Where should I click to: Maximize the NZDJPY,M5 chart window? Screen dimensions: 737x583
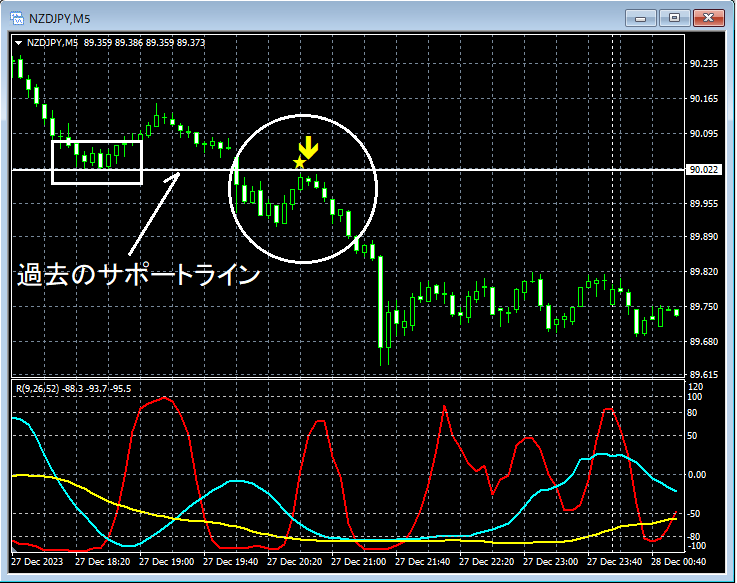click(674, 18)
